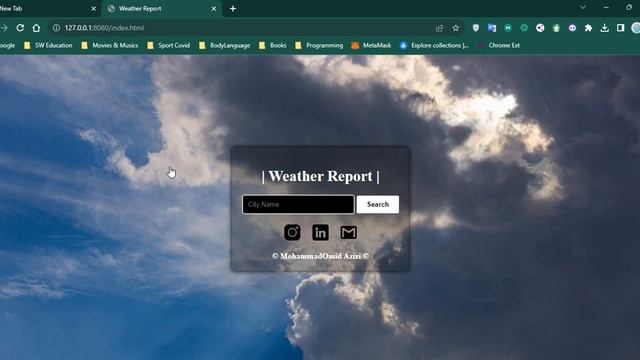The width and height of the screenshot is (640, 360).
Task: Open Programming bookmark folder
Action: coord(319,45)
